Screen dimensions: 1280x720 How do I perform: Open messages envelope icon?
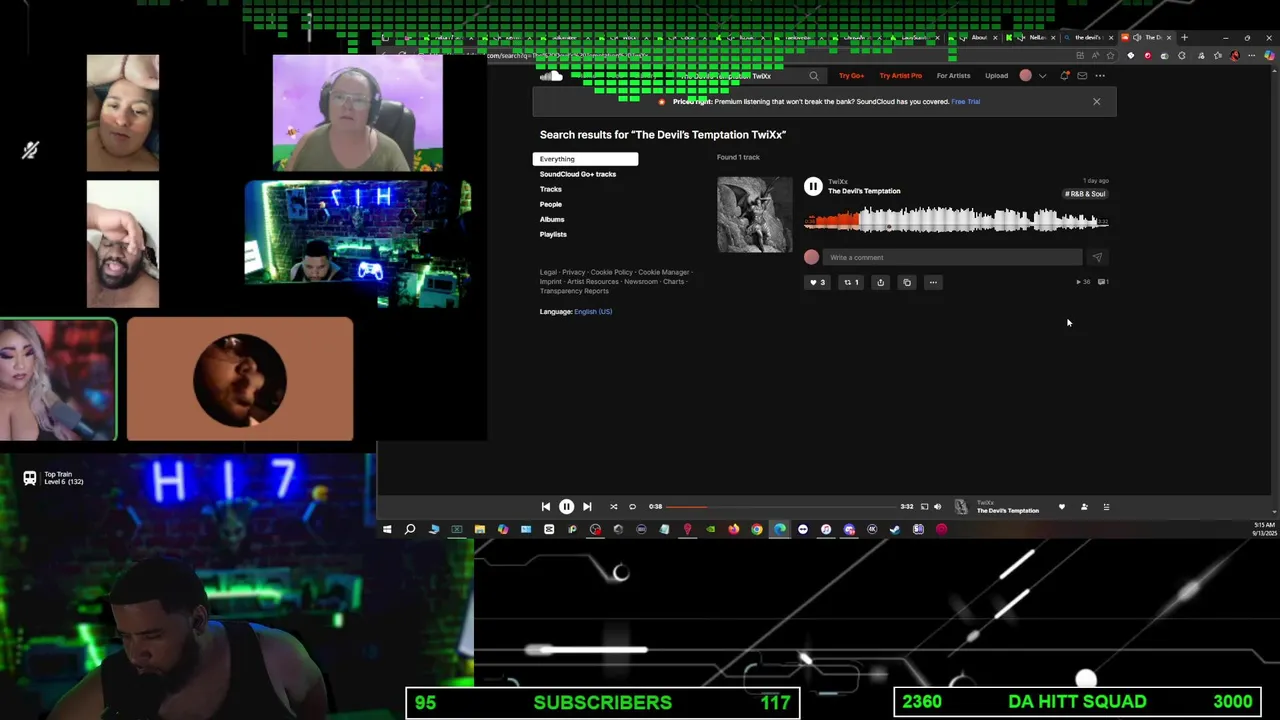[1082, 76]
